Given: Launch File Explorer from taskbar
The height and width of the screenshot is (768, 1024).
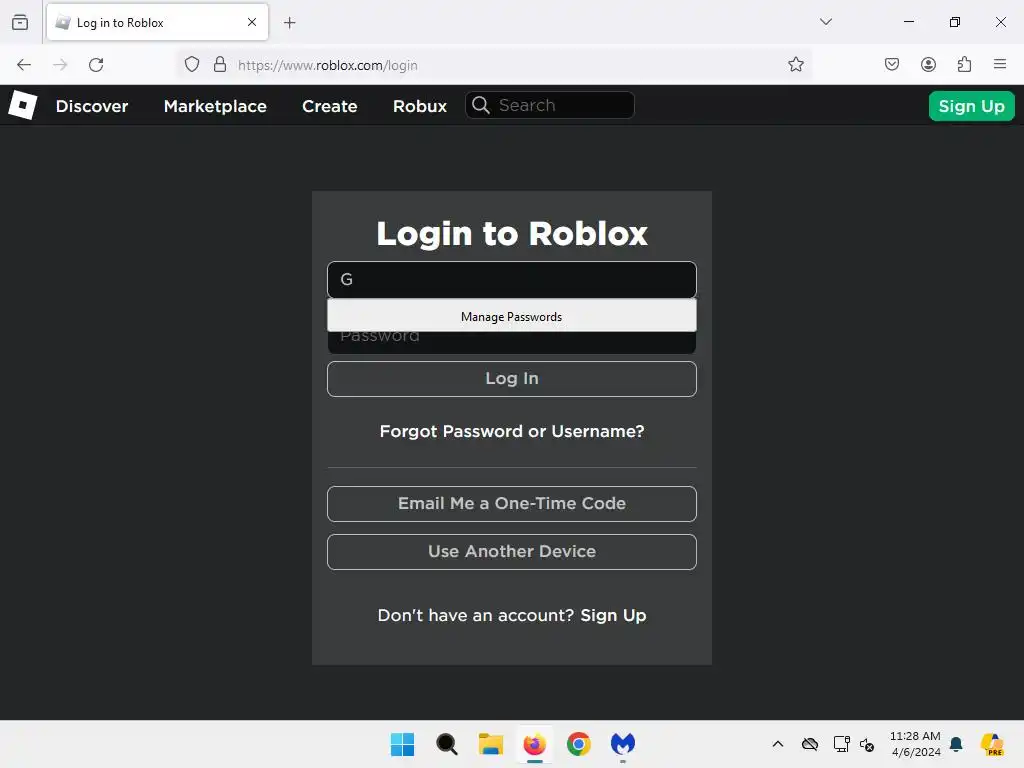Looking at the screenshot, I should (490, 744).
